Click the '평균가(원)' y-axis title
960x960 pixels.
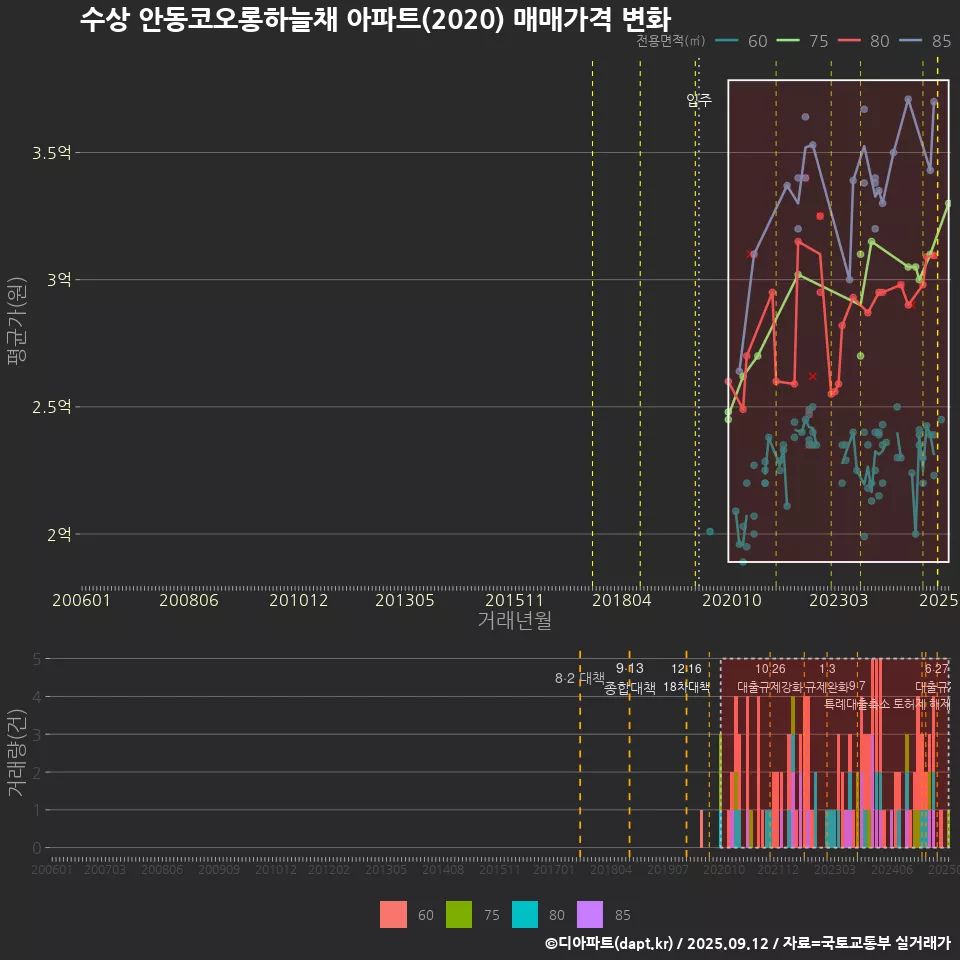coord(17,321)
